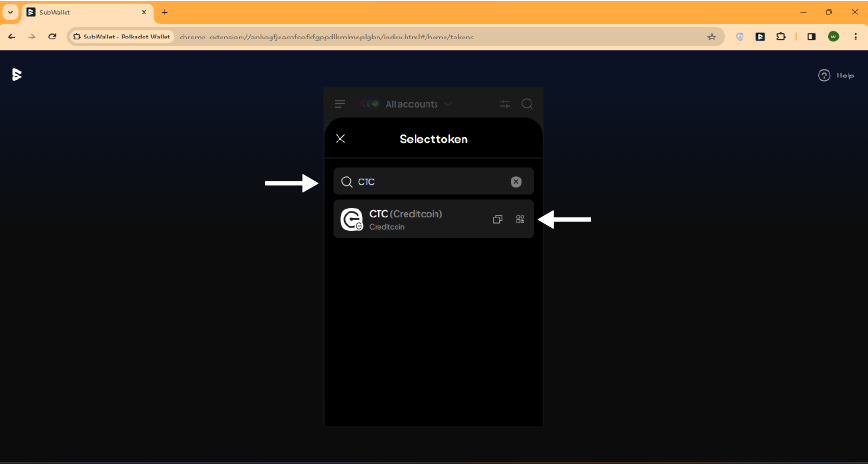868x464 pixels.
Task: Show QR code for CTC Creditcoin
Action: click(520, 219)
